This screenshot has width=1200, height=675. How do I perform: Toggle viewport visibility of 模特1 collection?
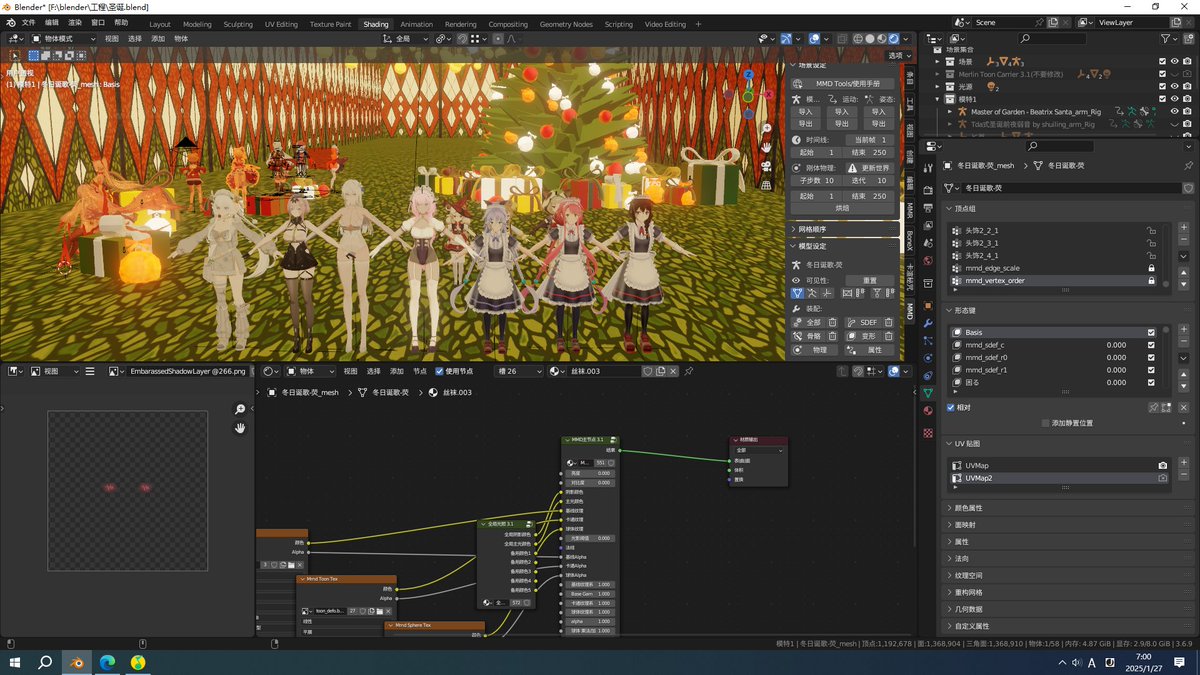point(1175,99)
